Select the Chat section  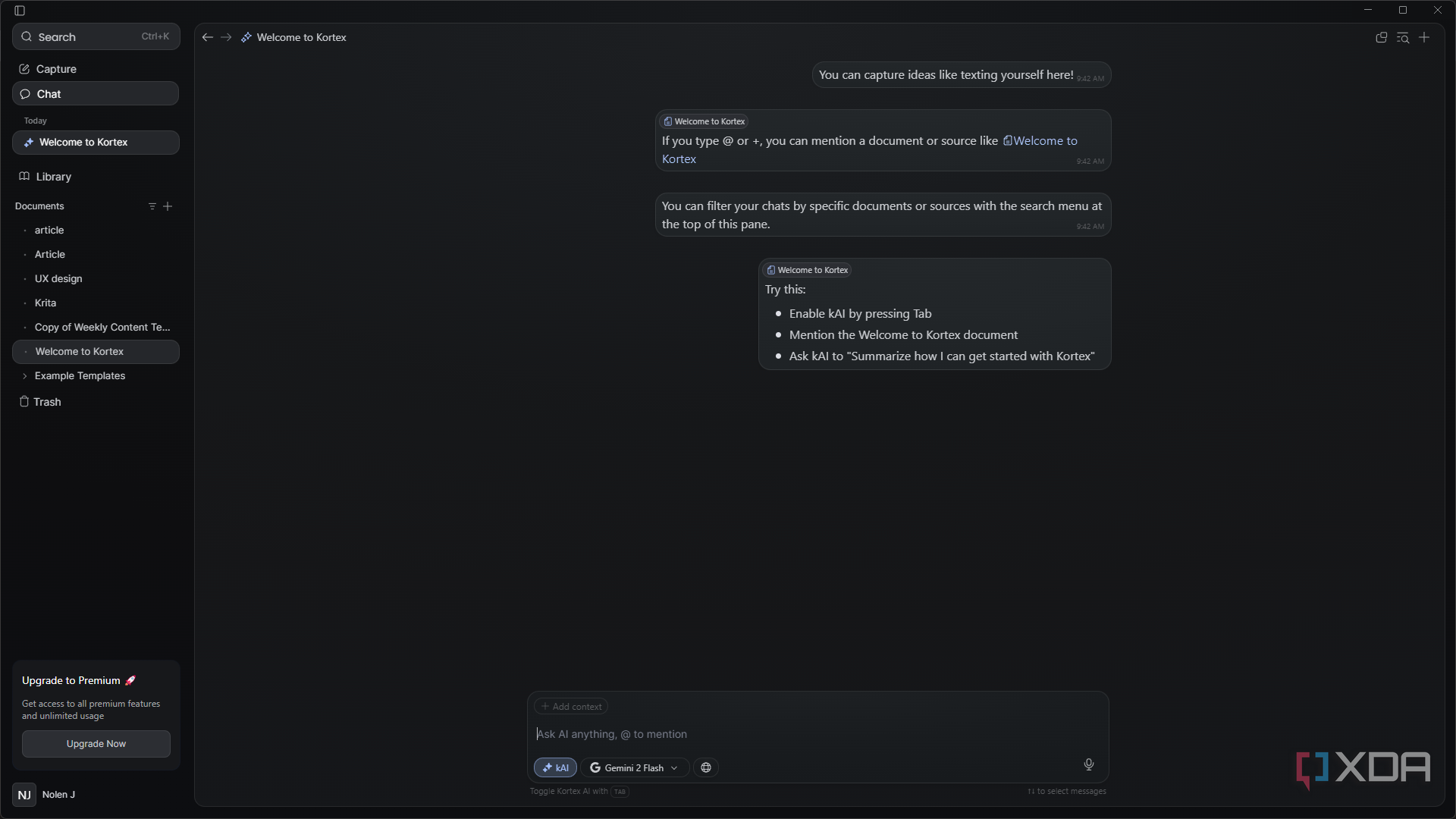96,94
